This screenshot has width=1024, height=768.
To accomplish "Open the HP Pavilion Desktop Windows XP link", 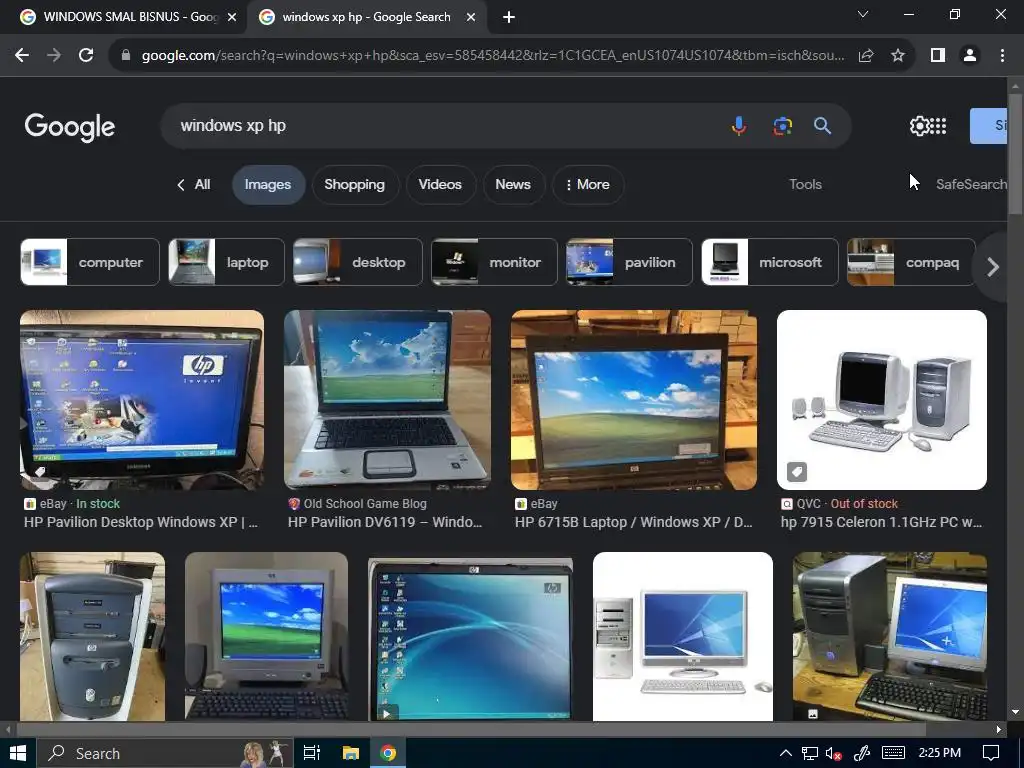I will 141,522.
